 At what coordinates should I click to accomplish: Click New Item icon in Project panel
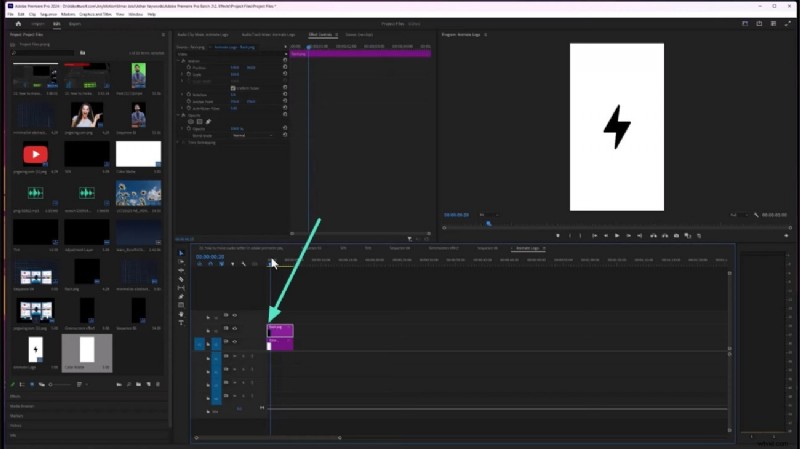[148, 384]
